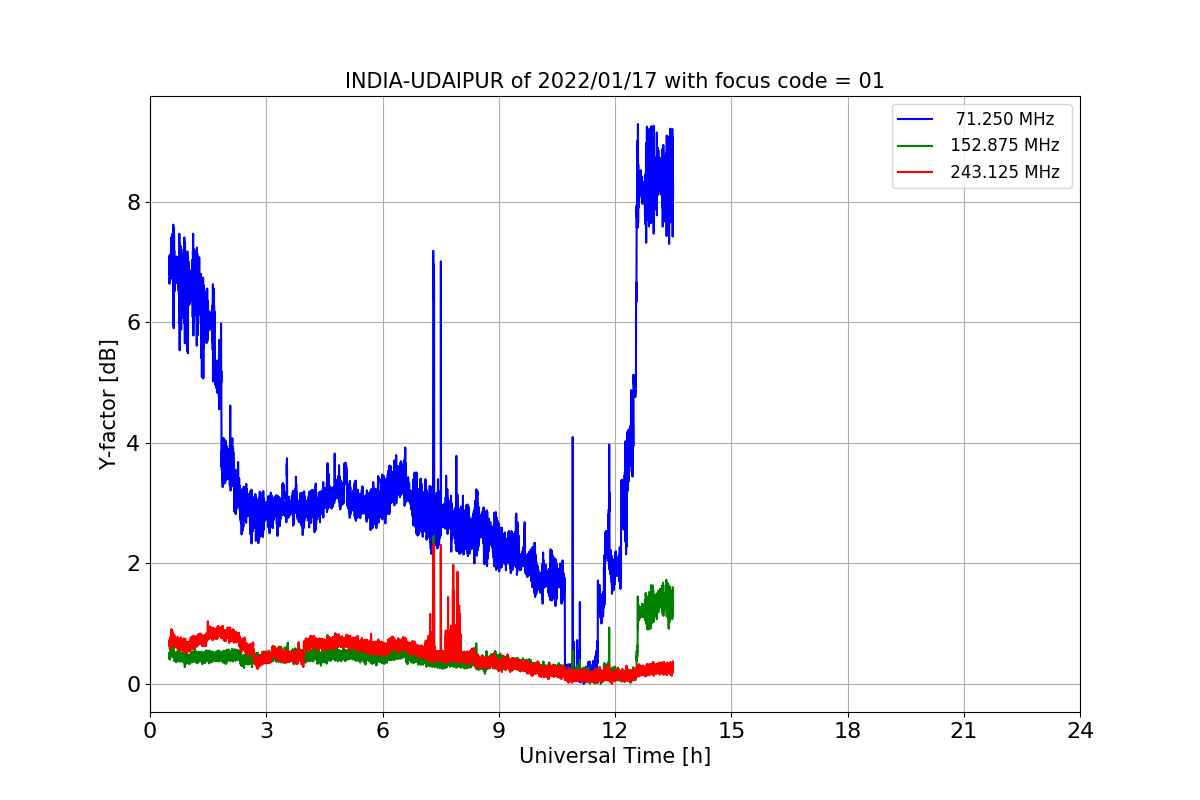The width and height of the screenshot is (1200, 800).
Task: Select the 152.875 MHz legend label
Action: (x=1005, y=145)
